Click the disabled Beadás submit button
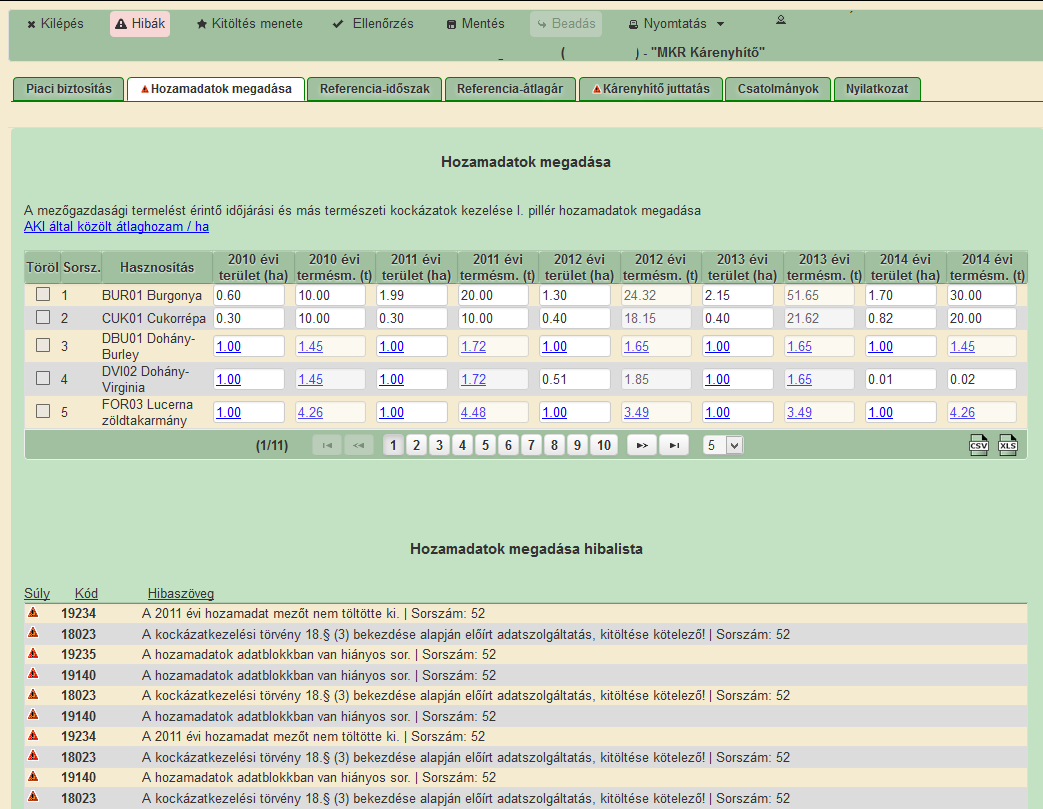Viewport: 1043px width, 809px height. click(566, 24)
